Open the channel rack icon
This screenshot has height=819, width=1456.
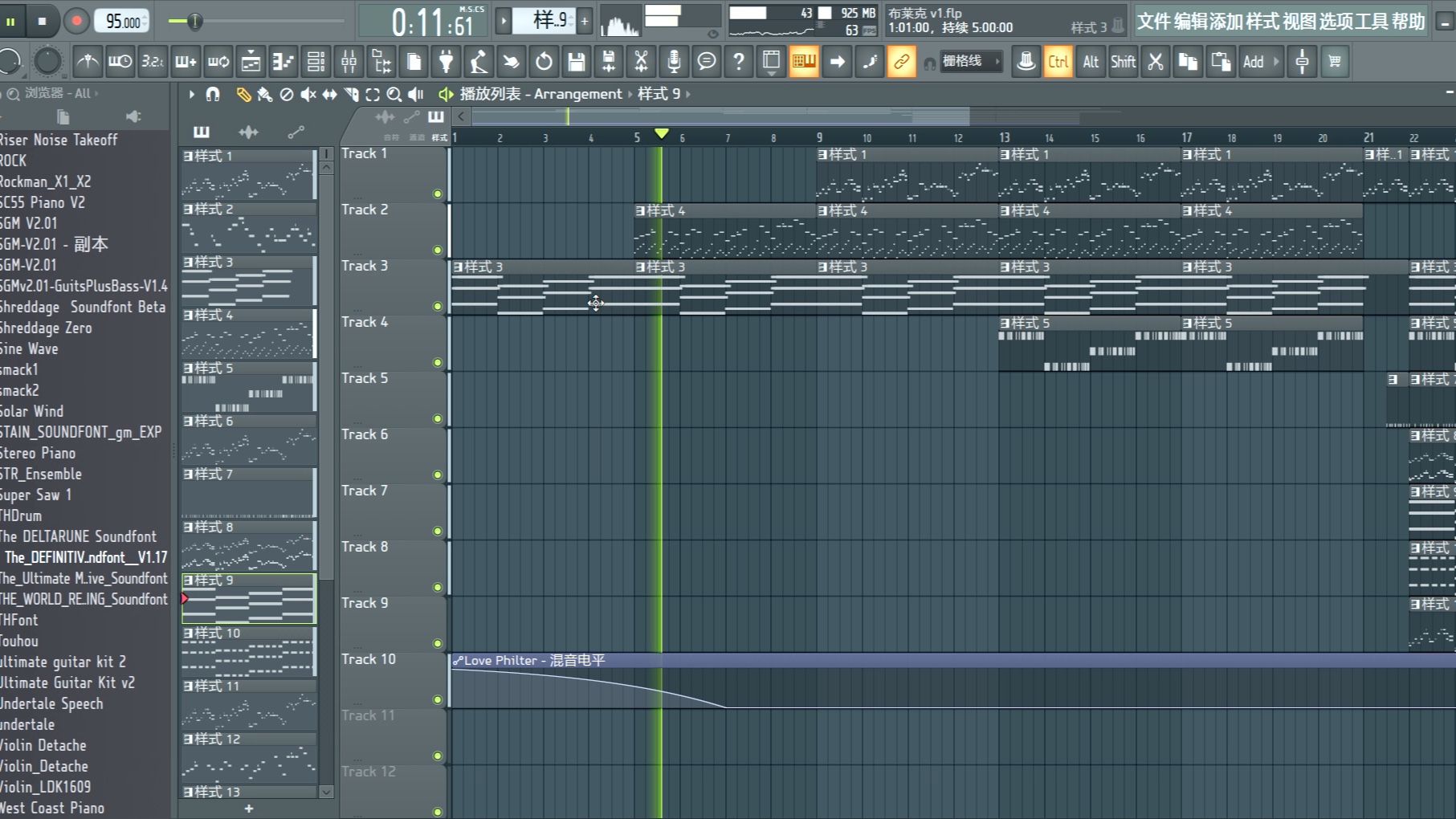pyautogui.click(x=316, y=62)
